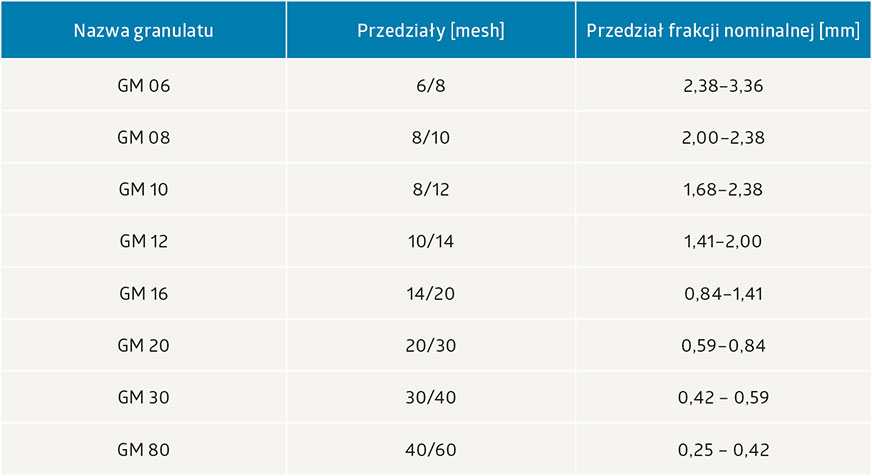The image size is (872, 476).
Task: Select the GM 16 row label
Action: (x=144, y=294)
